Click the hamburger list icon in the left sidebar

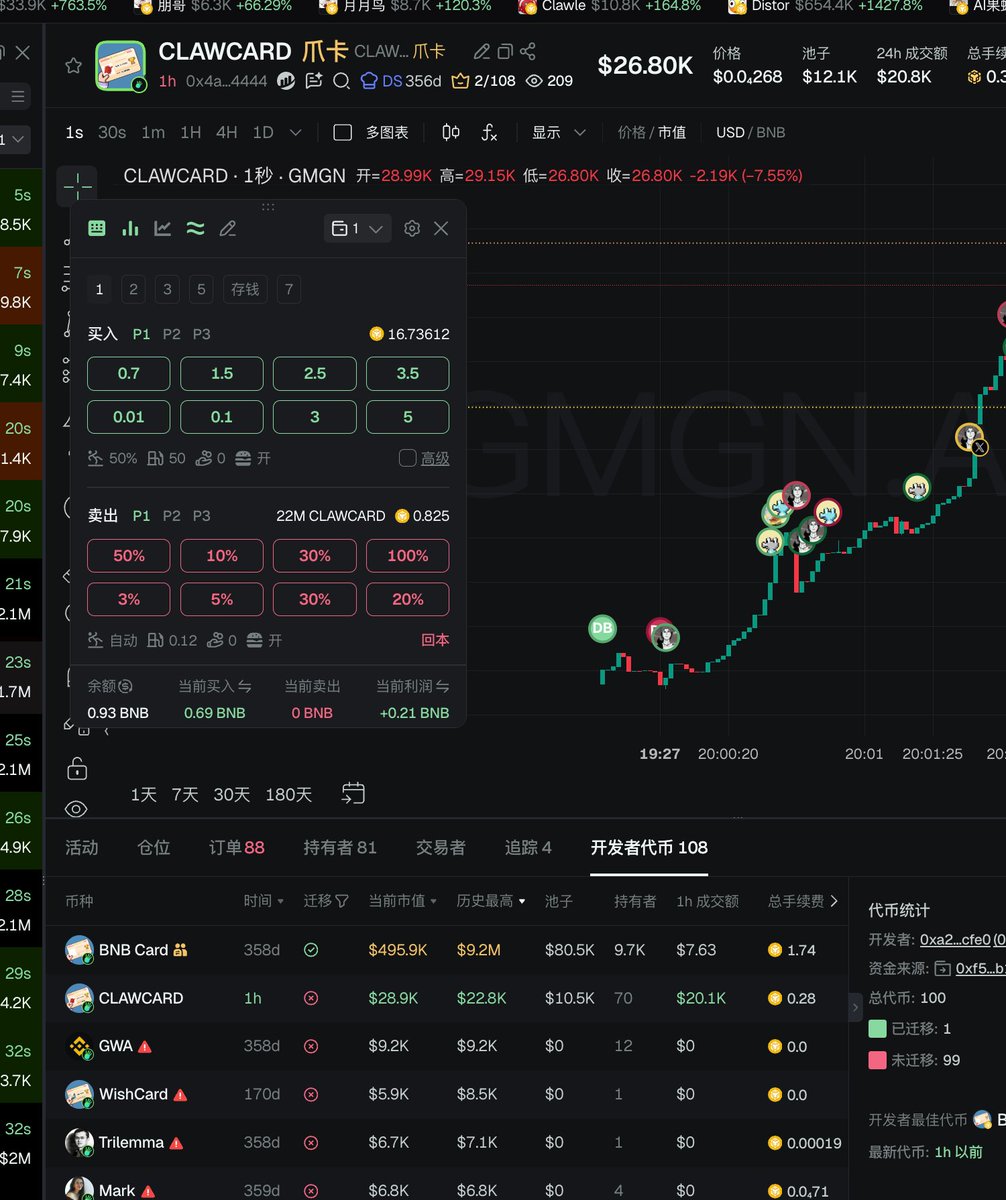(17, 96)
